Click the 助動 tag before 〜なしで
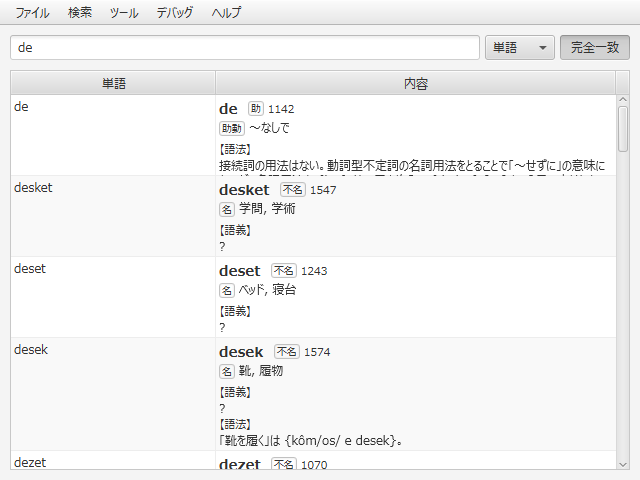Screen dimensions: 640x480 [231, 128]
